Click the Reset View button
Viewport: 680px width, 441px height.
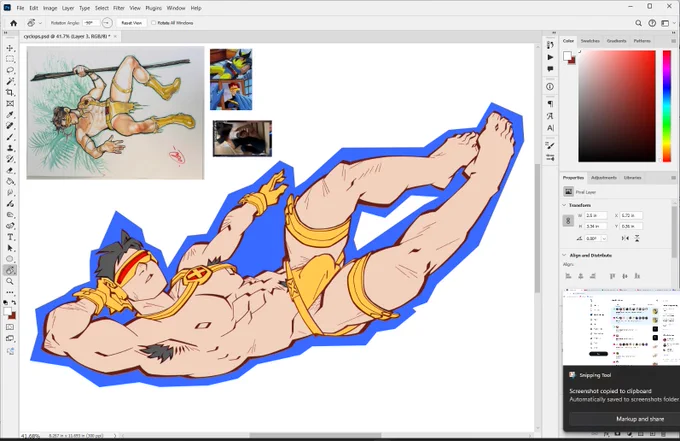(x=131, y=23)
